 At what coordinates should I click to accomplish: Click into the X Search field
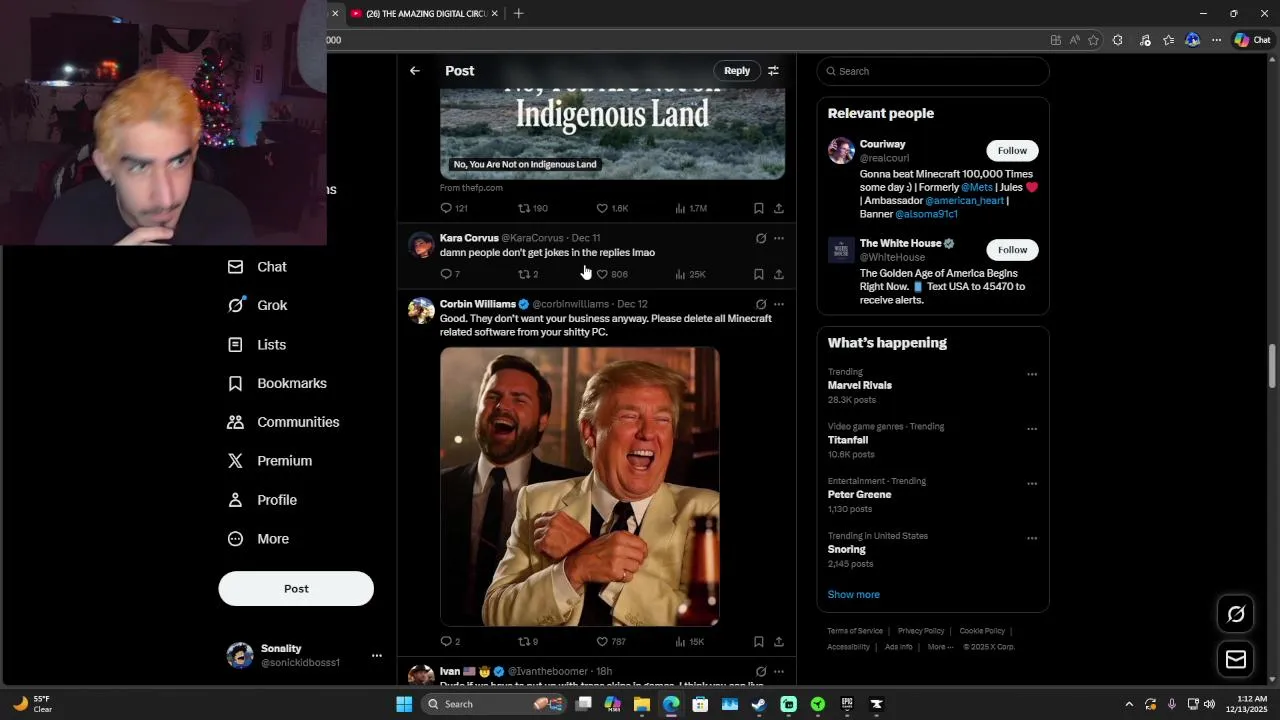[x=933, y=71]
